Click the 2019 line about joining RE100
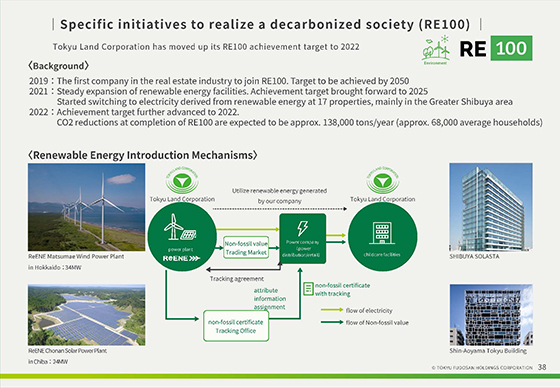Viewport: 560px width, 388px height. coord(219,81)
